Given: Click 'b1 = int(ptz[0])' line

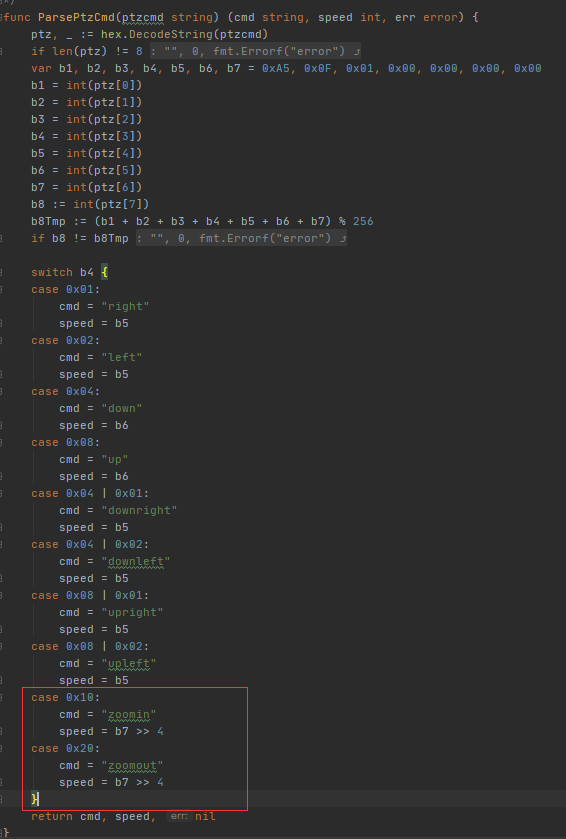Looking at the screenshot, I should click(x=87, y=85).
